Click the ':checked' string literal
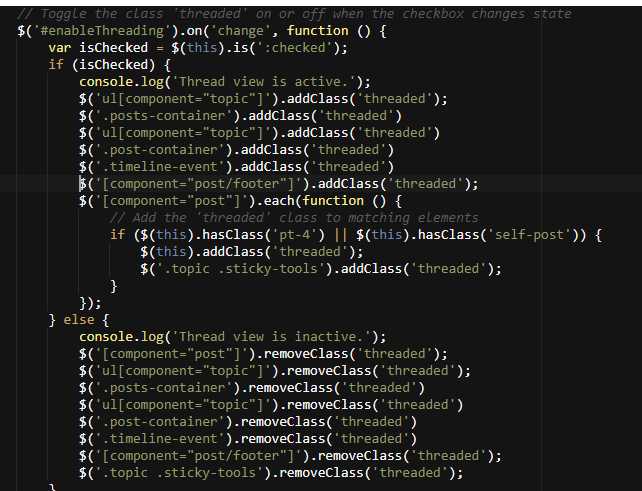642x491 pixels. click(x=294, y=48)
